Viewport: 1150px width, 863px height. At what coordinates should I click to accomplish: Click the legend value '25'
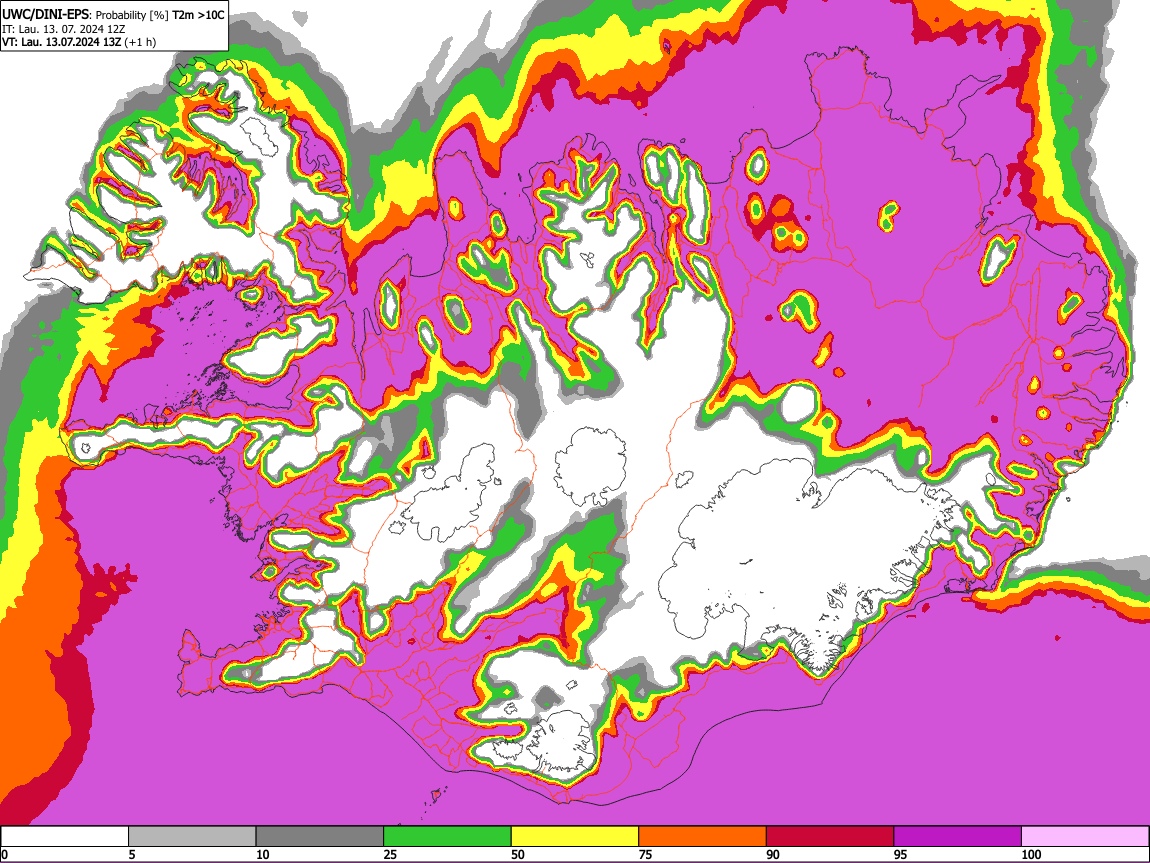pos(390,854)
